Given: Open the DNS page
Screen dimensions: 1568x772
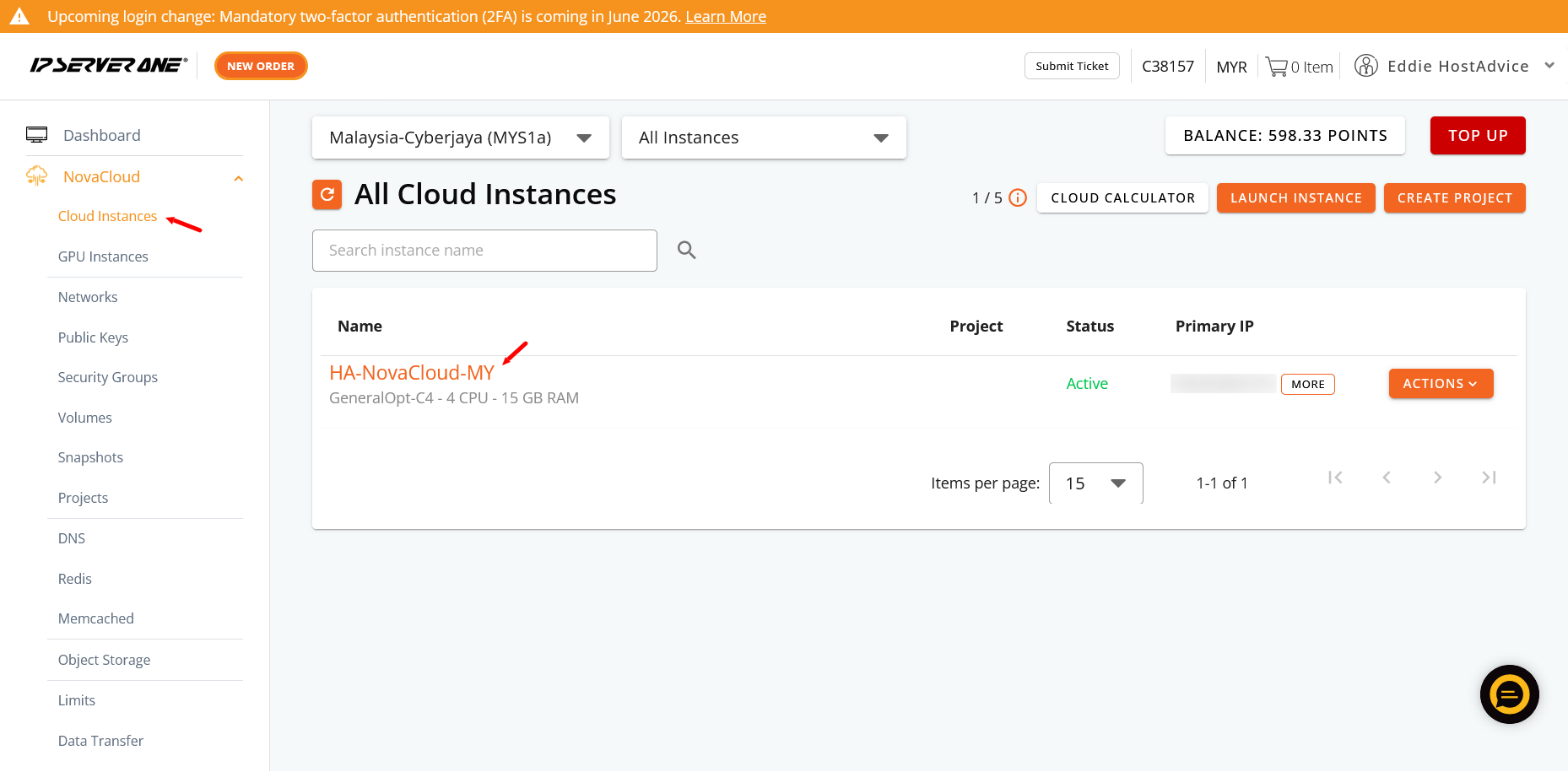Looking at the screenshot, I should coord(72,538).
